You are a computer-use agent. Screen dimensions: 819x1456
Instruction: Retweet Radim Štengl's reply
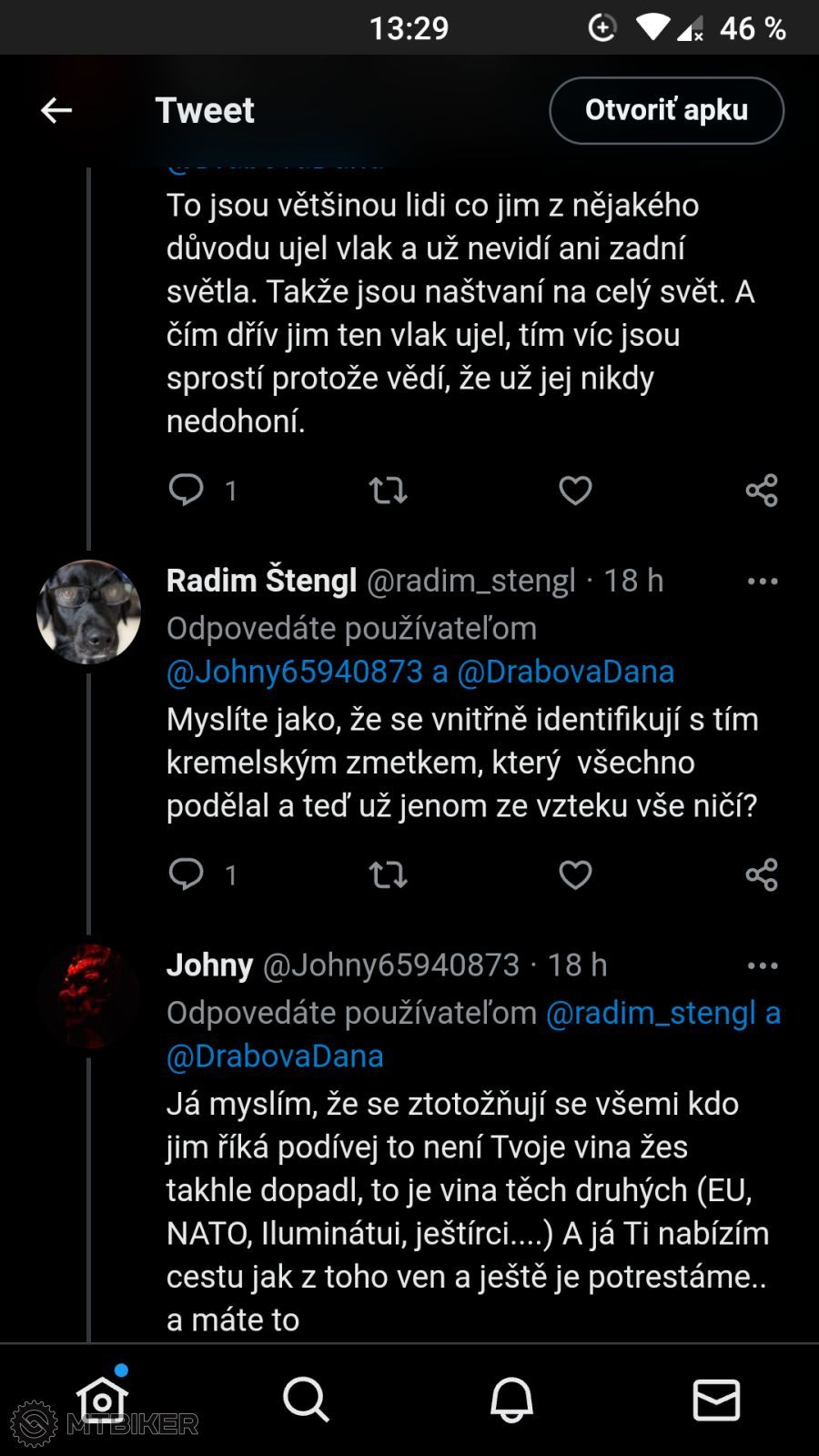tap(387, 875)
